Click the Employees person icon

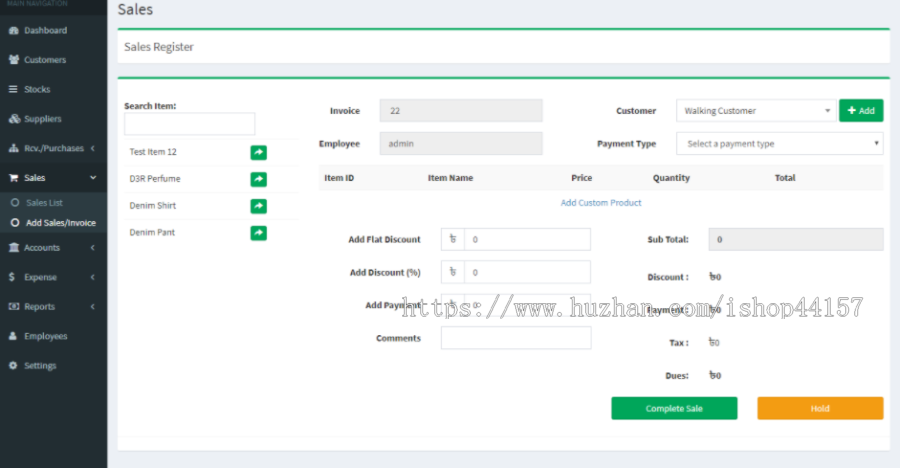point(13,336)
